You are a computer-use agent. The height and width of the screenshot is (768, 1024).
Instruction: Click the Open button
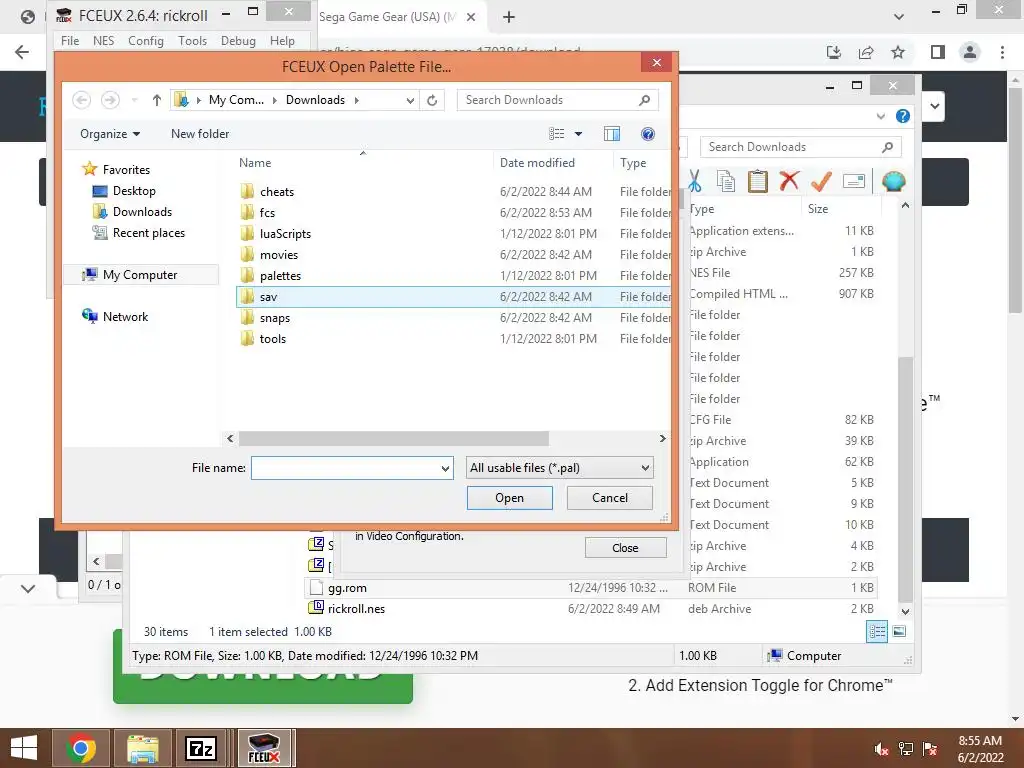(509, 498)
